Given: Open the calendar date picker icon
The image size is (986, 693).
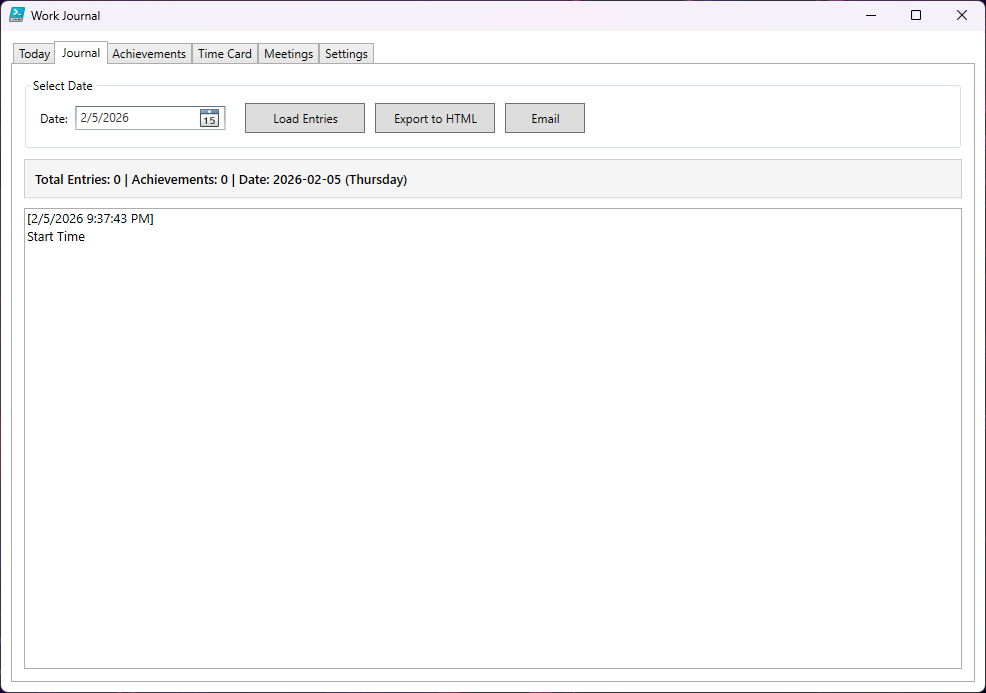Looking at the screenshot, I should (209, 118).
